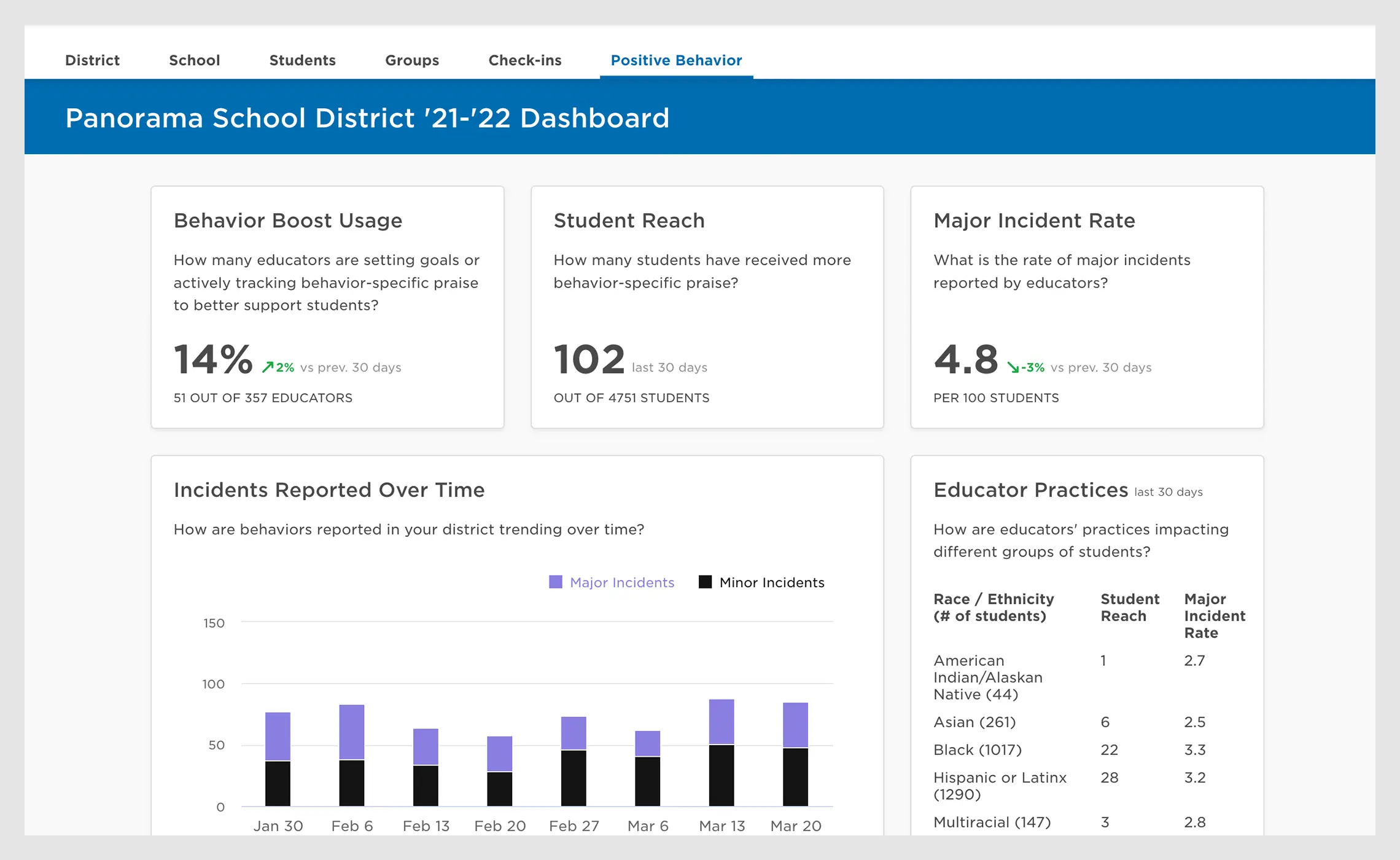Click the green up arrow next to 2%
The image size is (1400, 860).
(x=268, y=367)
